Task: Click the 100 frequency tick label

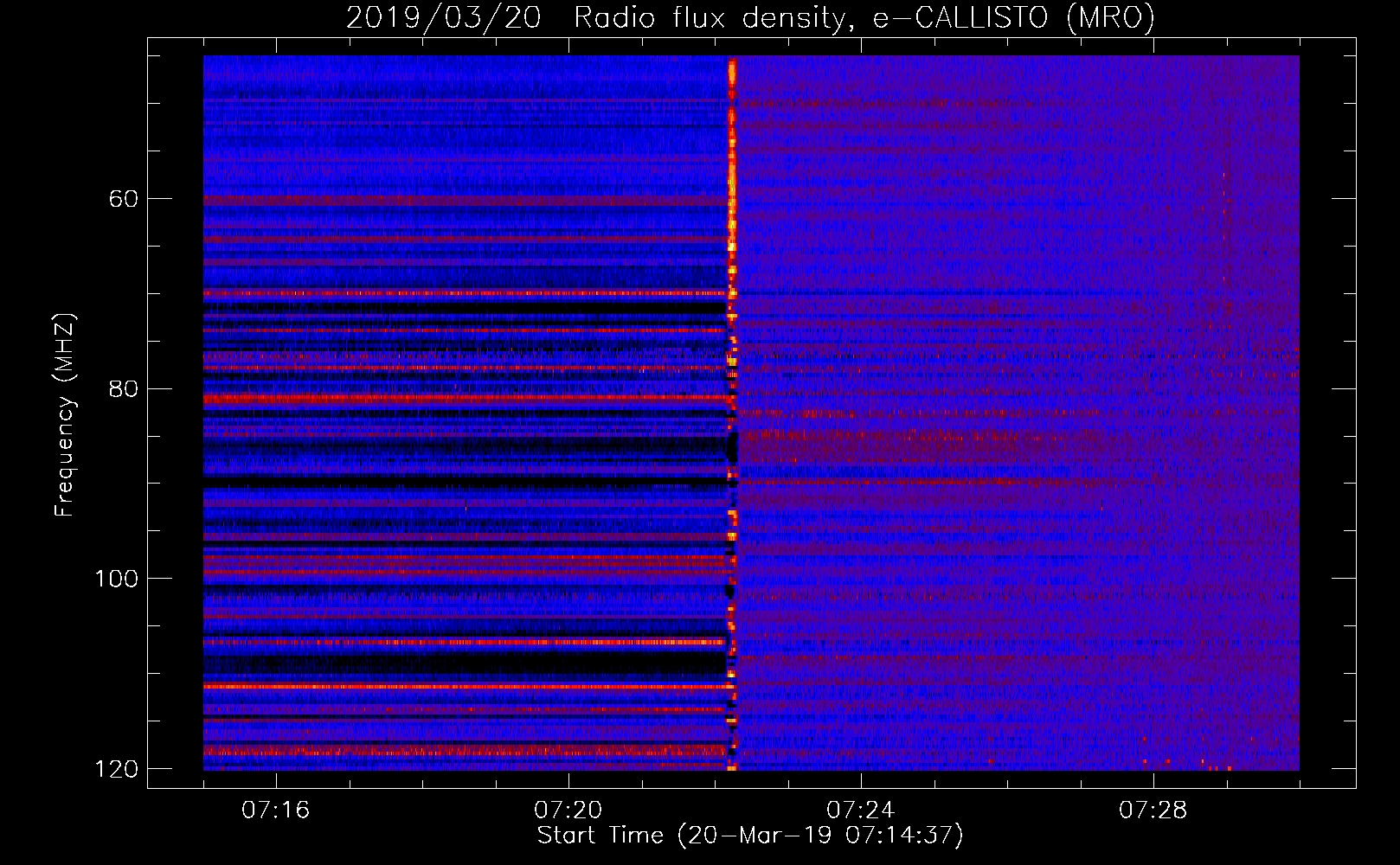Action: click(x=117, y=579)
